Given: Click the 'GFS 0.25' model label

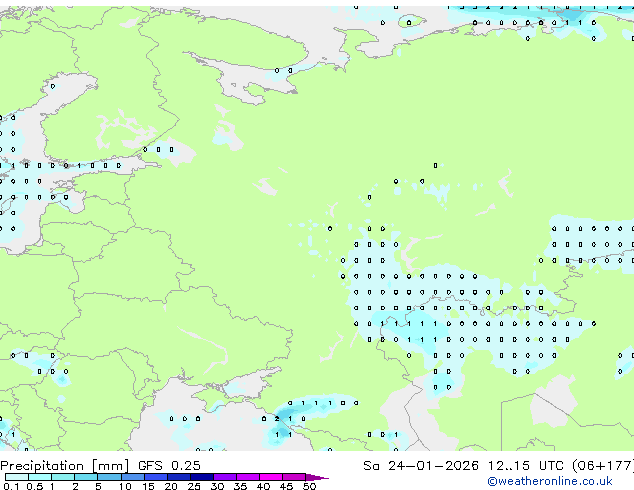Looking at the screenshot, I should (169, 466).
